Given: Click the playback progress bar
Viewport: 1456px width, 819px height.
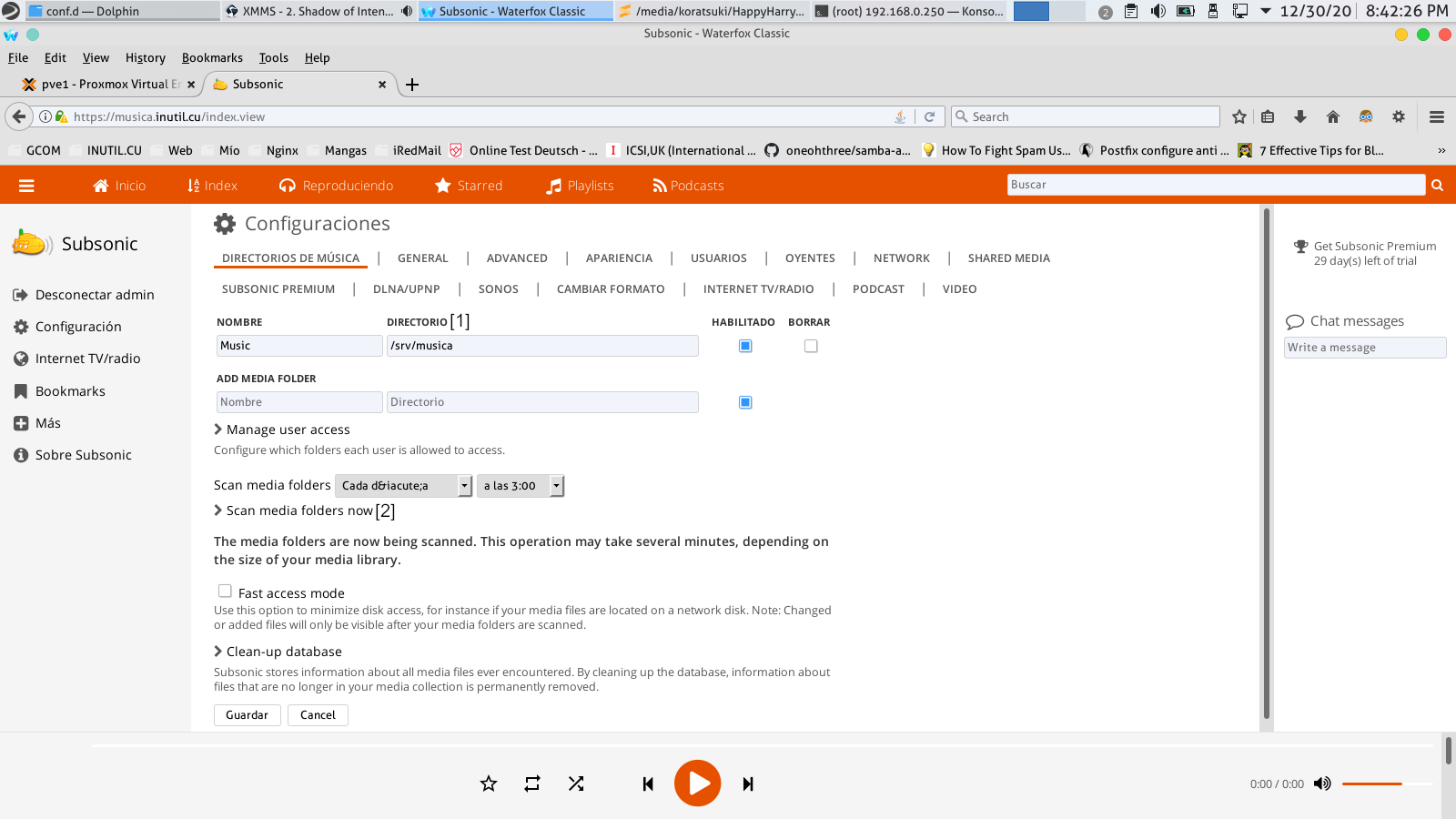Looking at the screenshot, I should (x=763, y=745).
